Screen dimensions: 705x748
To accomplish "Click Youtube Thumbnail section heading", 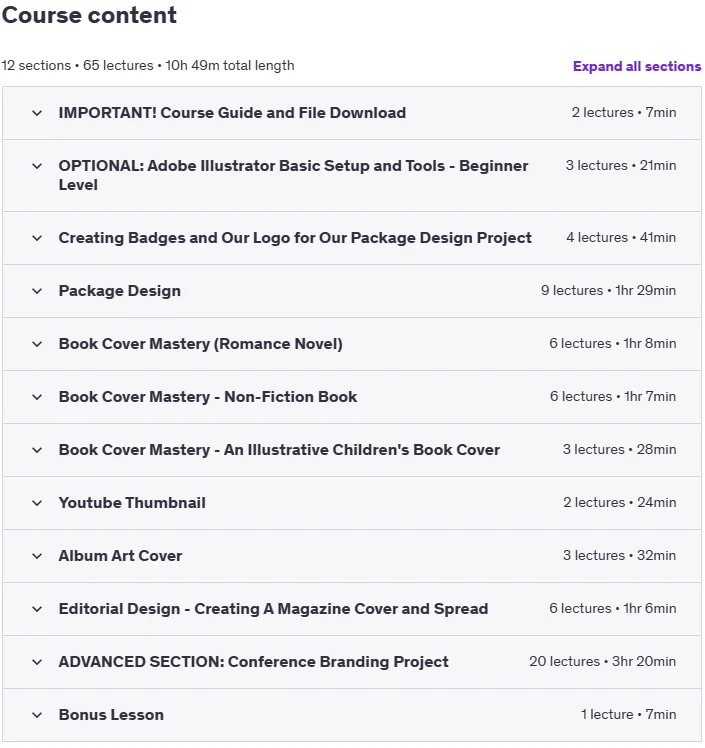I will [x=132, y=503].
